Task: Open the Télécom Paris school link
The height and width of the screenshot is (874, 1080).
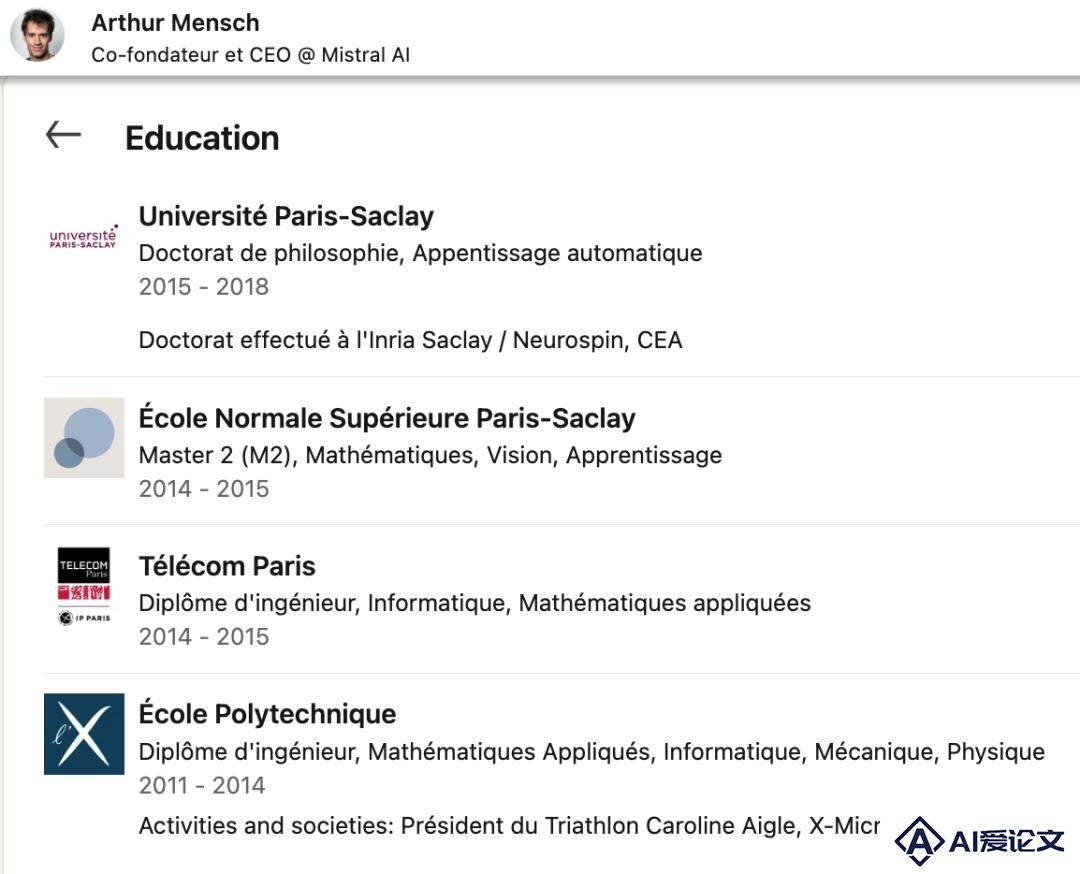Action: (227, 565)
